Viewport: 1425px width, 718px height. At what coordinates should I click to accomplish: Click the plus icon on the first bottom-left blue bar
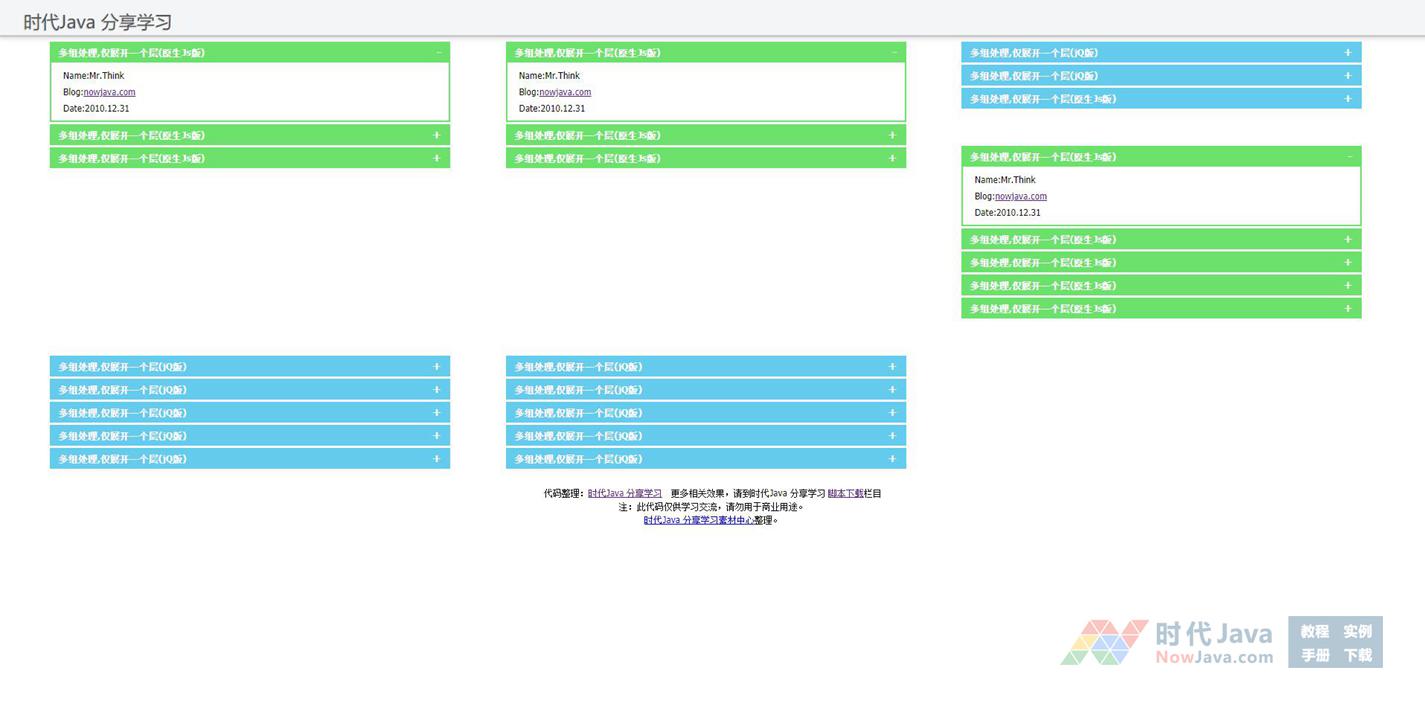[436, 367]
